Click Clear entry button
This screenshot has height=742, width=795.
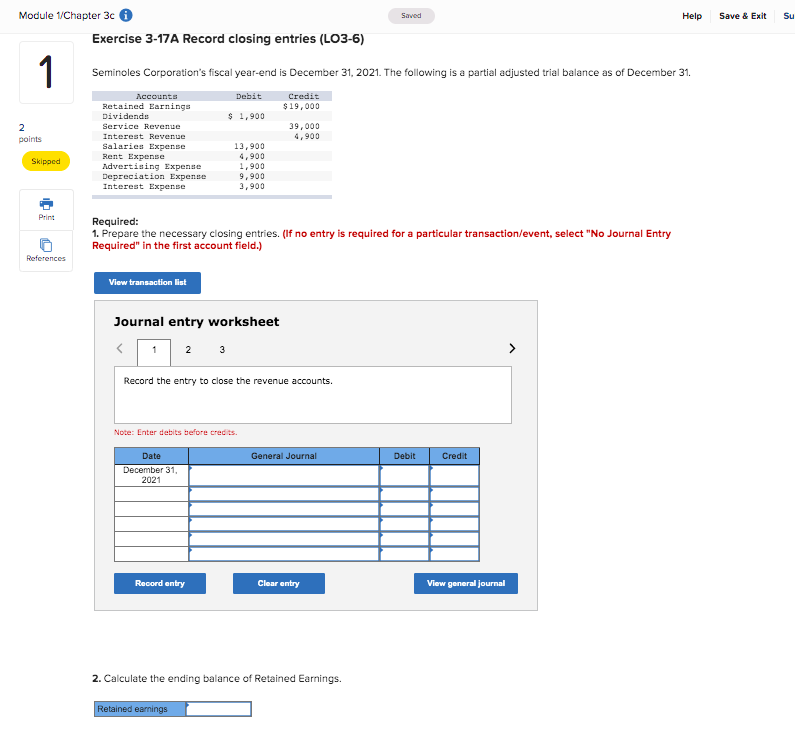[x=278, y=583]
